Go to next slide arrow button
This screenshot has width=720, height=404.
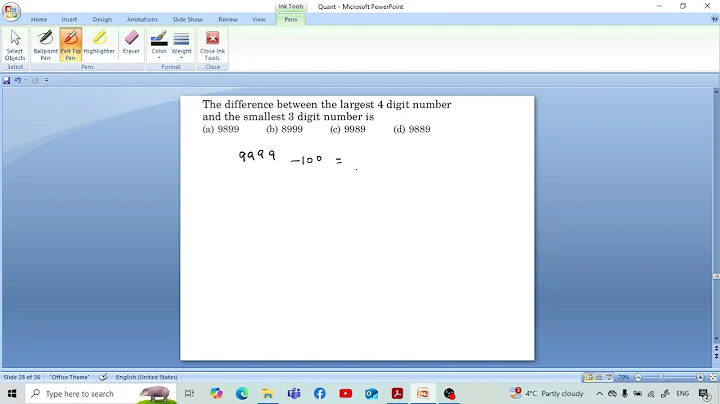pyautogui.click(x=716, y=356)
